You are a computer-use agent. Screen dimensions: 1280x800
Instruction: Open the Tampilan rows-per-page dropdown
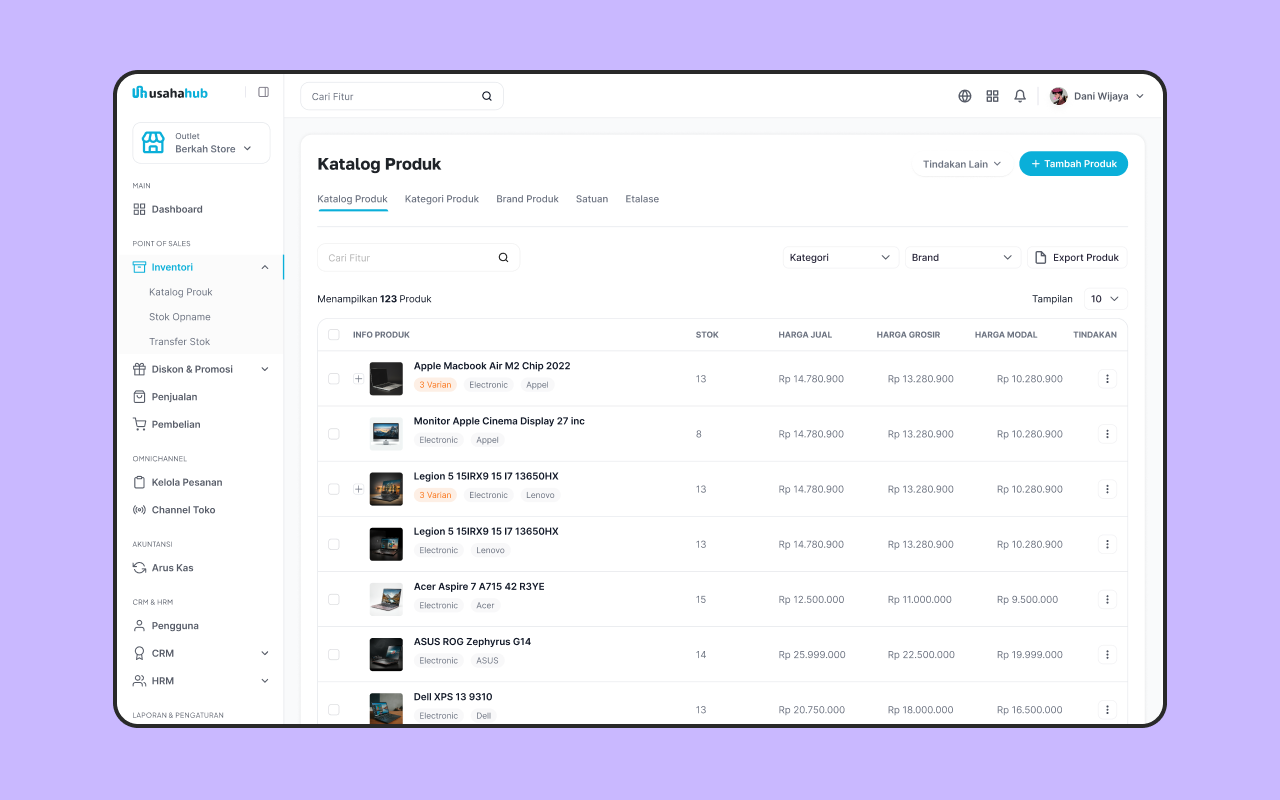click(x=1105, y=299)
